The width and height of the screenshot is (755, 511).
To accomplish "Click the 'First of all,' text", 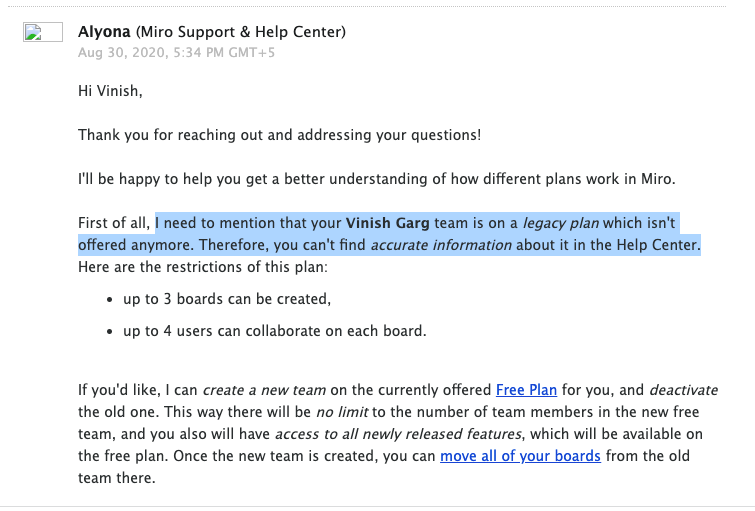I will 114,223.
